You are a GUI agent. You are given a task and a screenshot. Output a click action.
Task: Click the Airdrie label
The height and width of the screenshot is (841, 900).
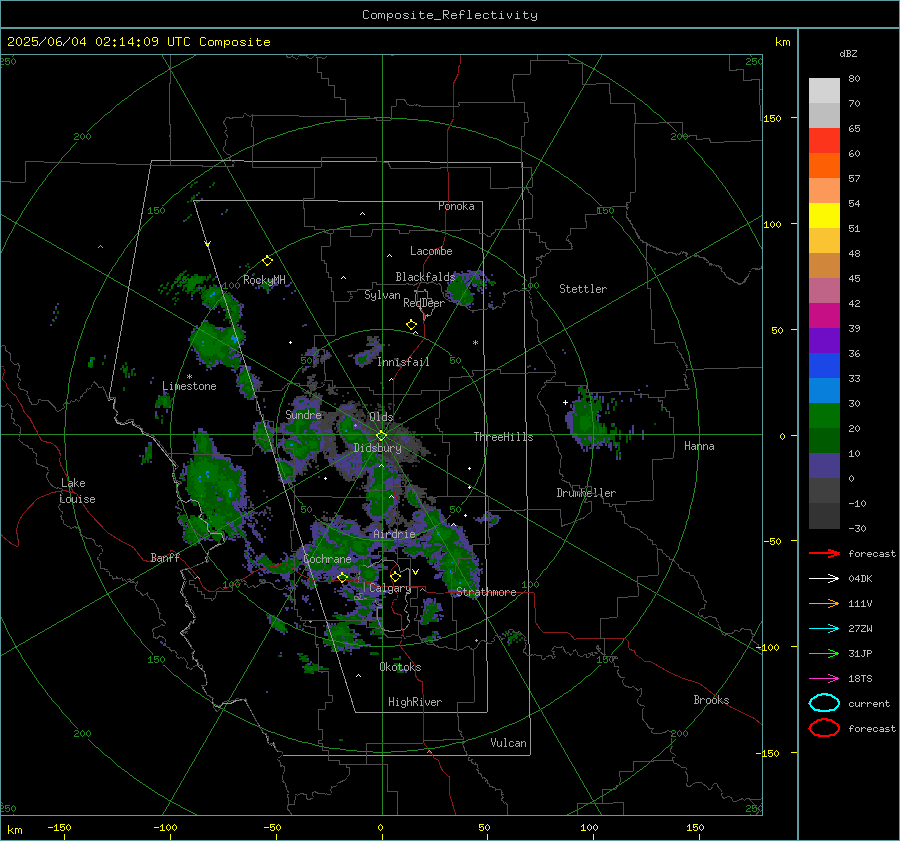[394, 534]
